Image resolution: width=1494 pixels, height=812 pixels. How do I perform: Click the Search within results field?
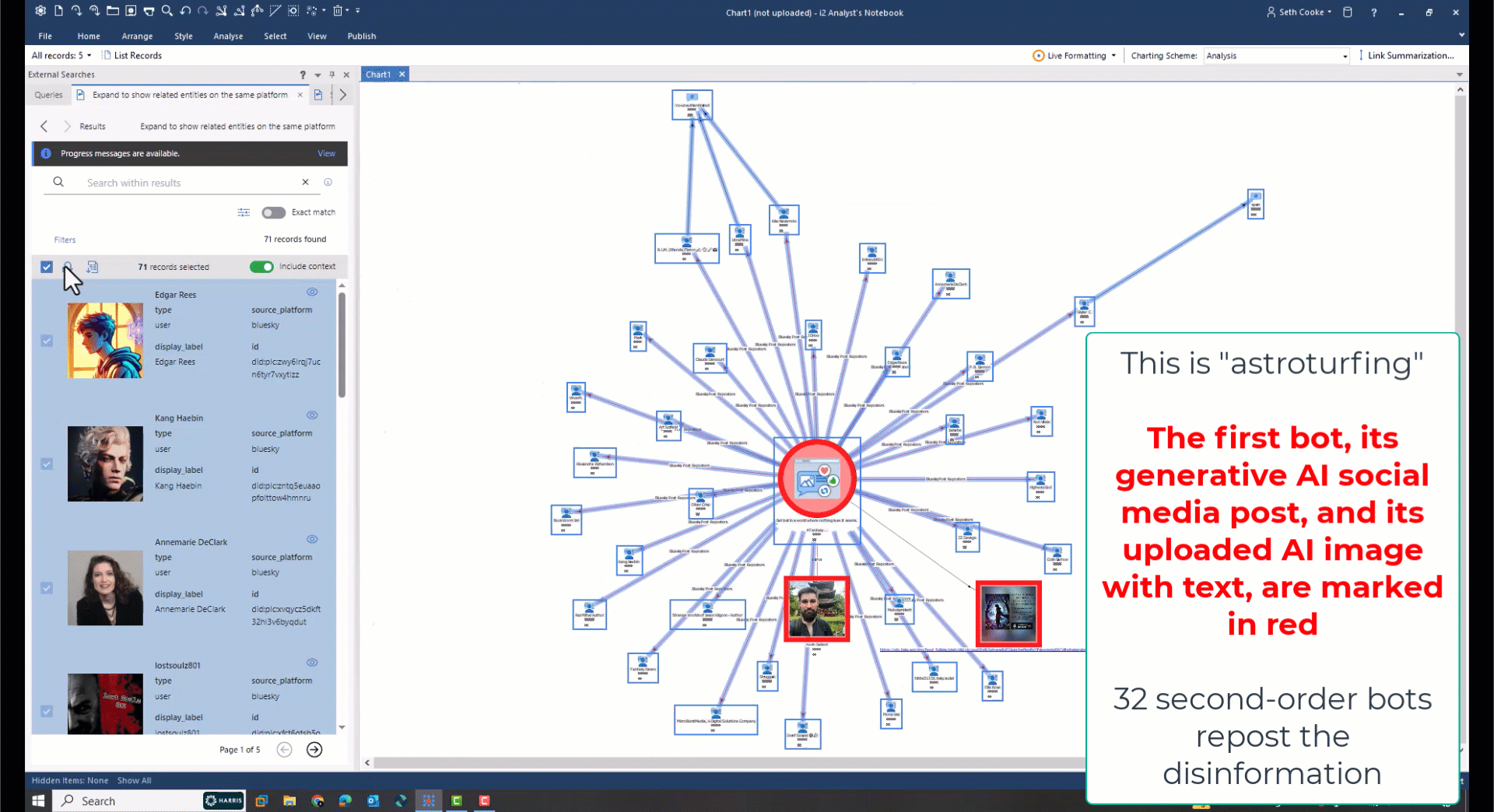click(187, 183)
